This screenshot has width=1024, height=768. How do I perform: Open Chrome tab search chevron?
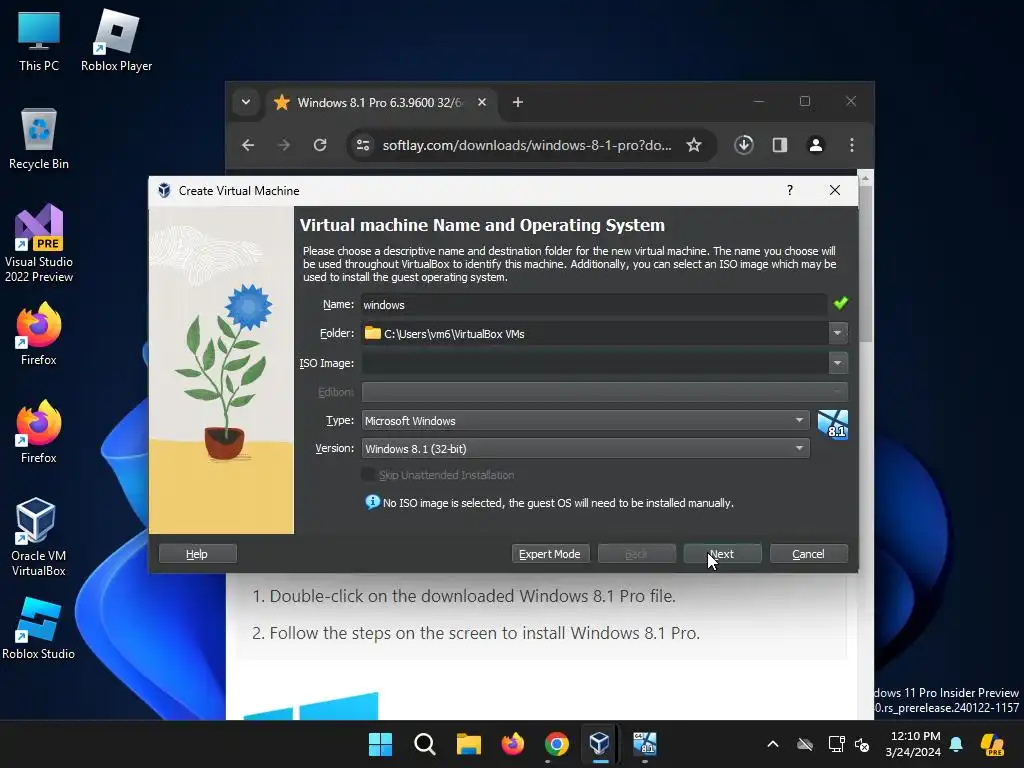tap(246, 102)
